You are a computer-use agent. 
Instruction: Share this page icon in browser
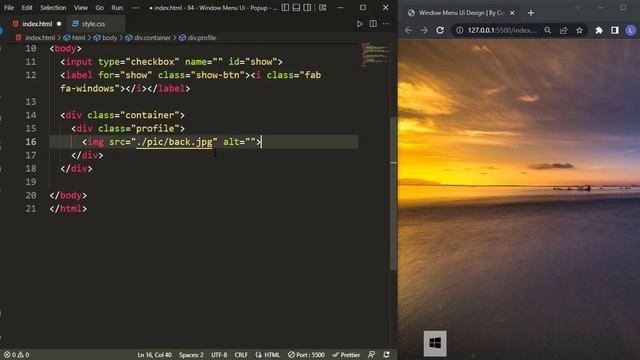point(564,30)
